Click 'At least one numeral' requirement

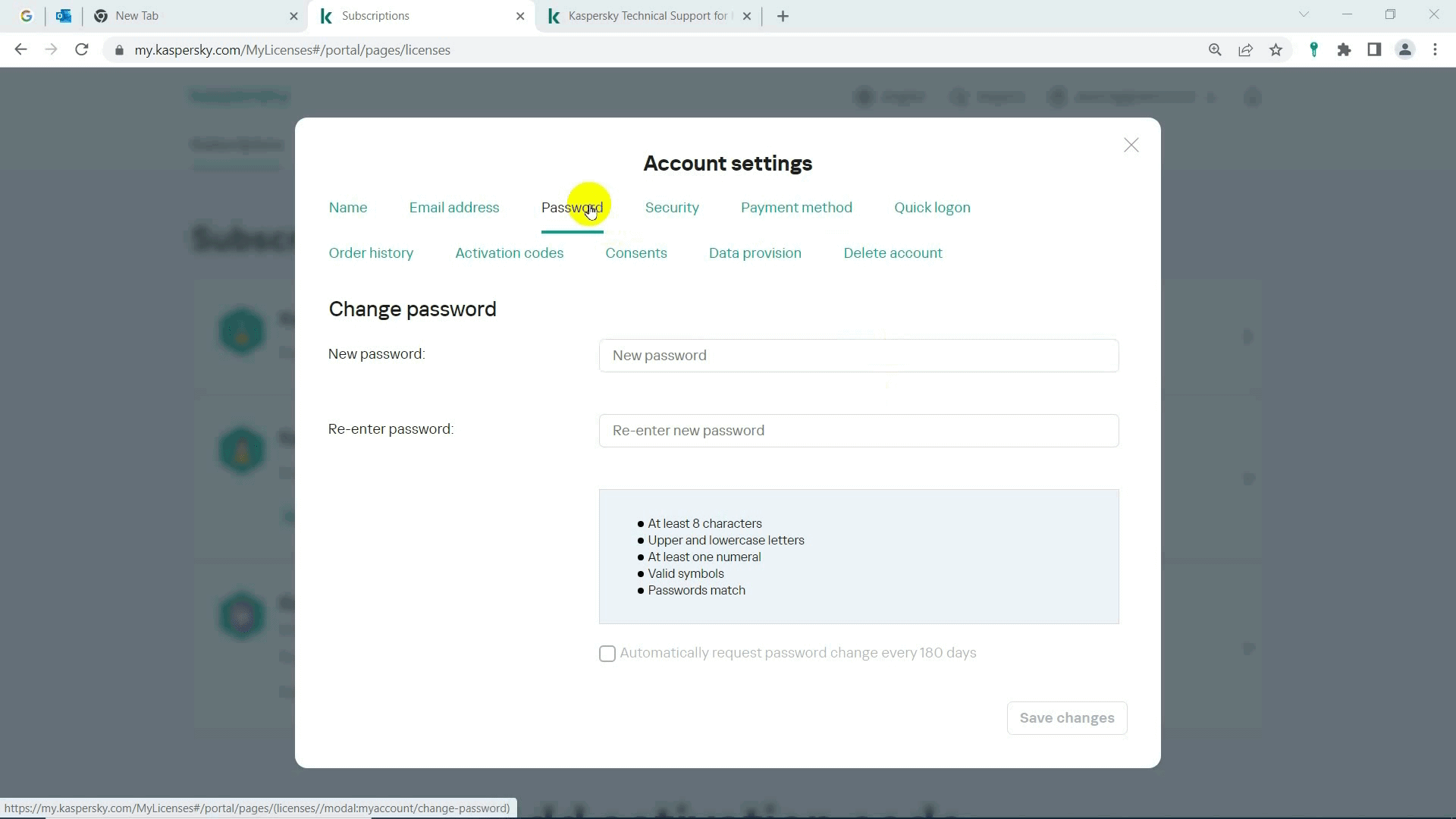704,557
